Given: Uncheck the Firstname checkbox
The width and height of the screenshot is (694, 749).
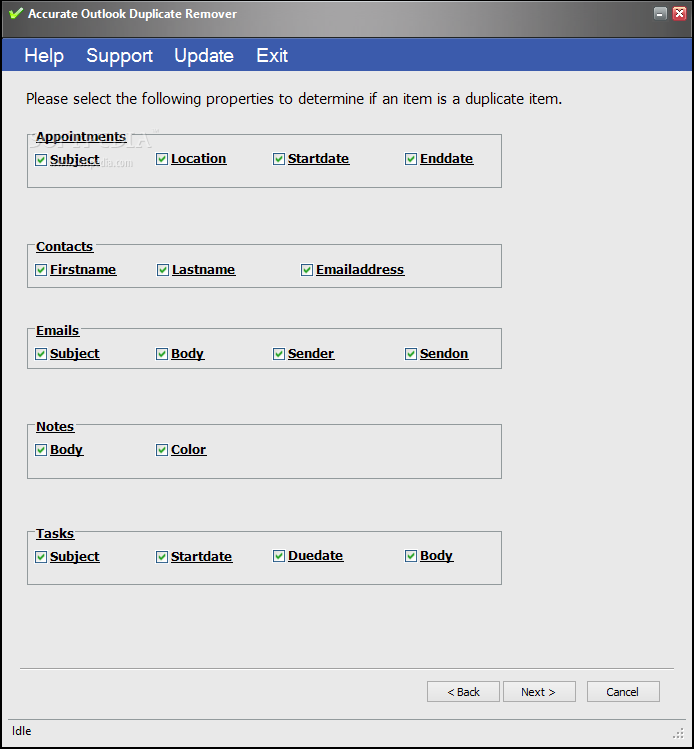Looking at the screenshot, I should (41, 270).
